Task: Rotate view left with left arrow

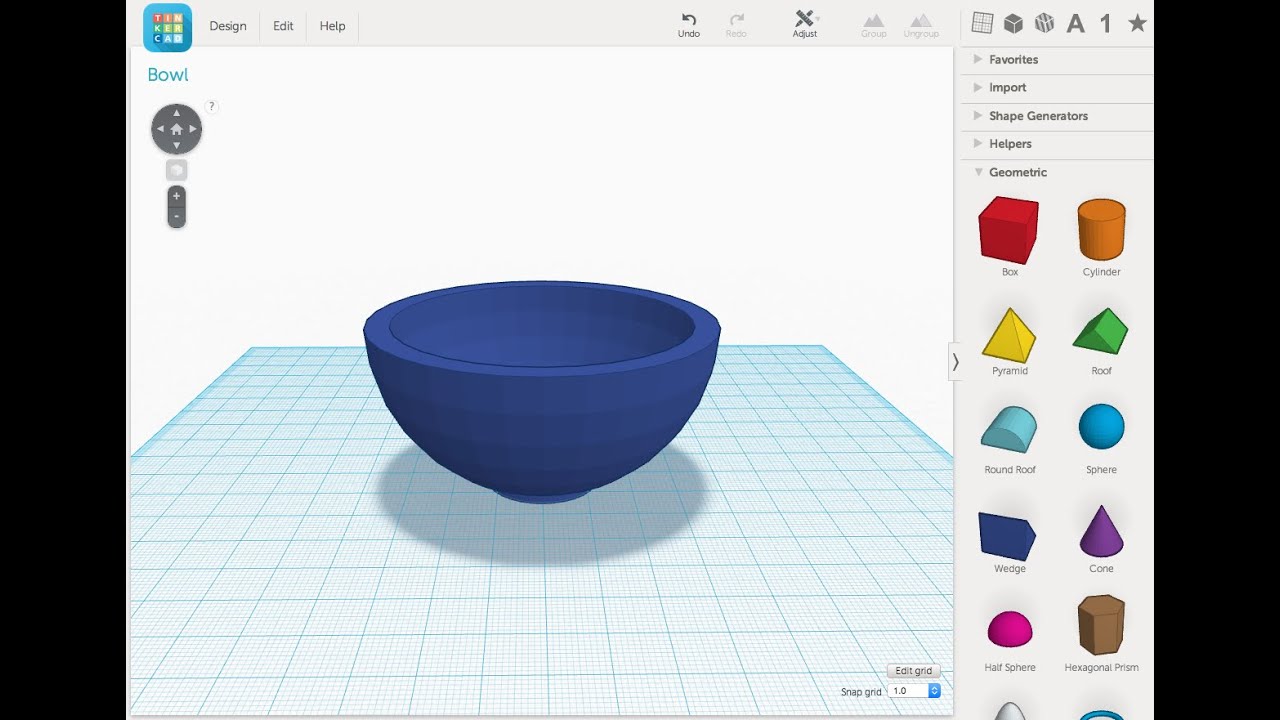Action: [160, 129]
